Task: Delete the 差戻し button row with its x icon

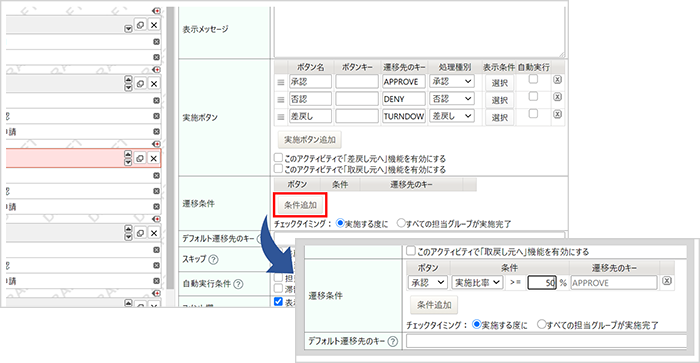Action: coord(557,115)
